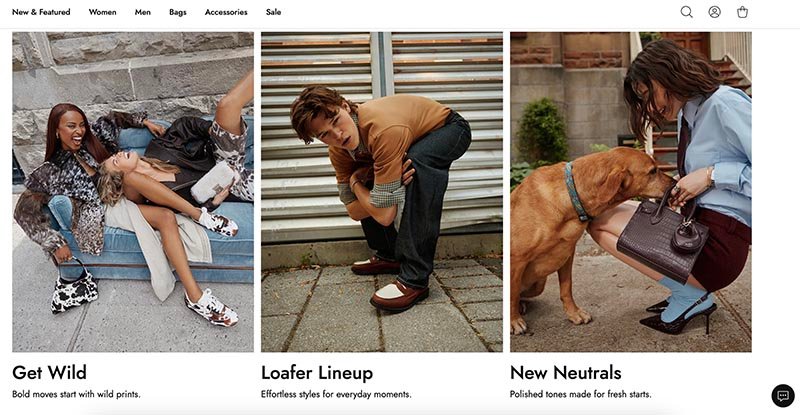Select the Men navigation item
The height and width of the screenshot is (415, 800).
143,12
